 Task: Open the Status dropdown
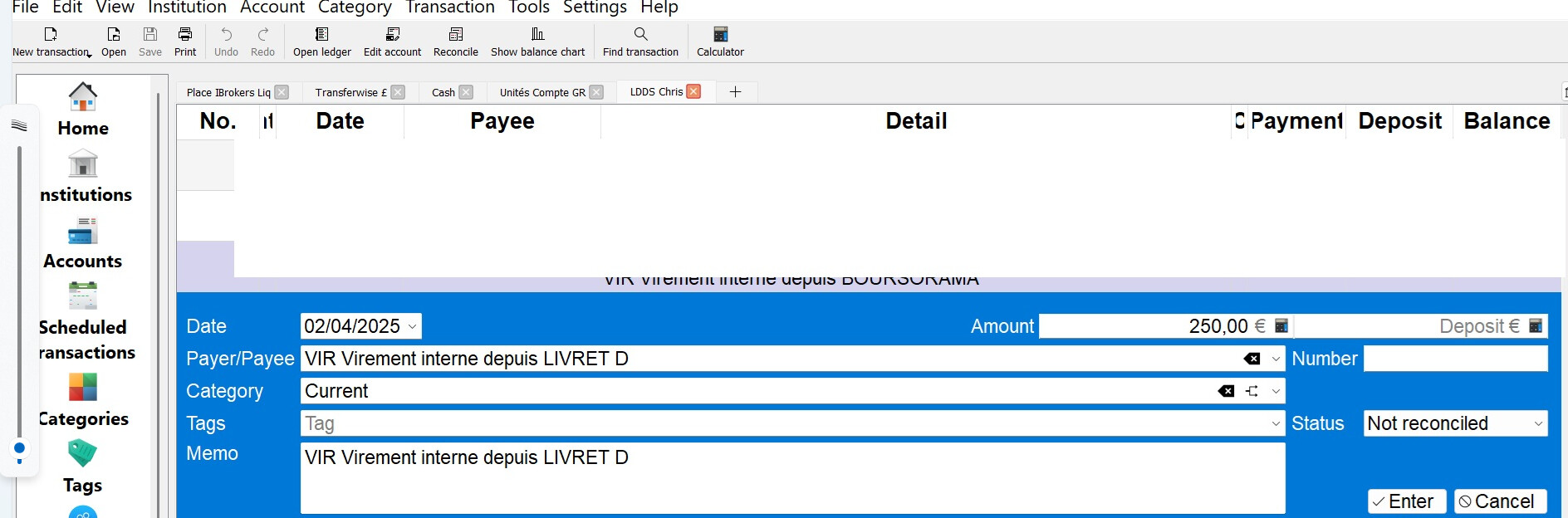[1537, 423]
